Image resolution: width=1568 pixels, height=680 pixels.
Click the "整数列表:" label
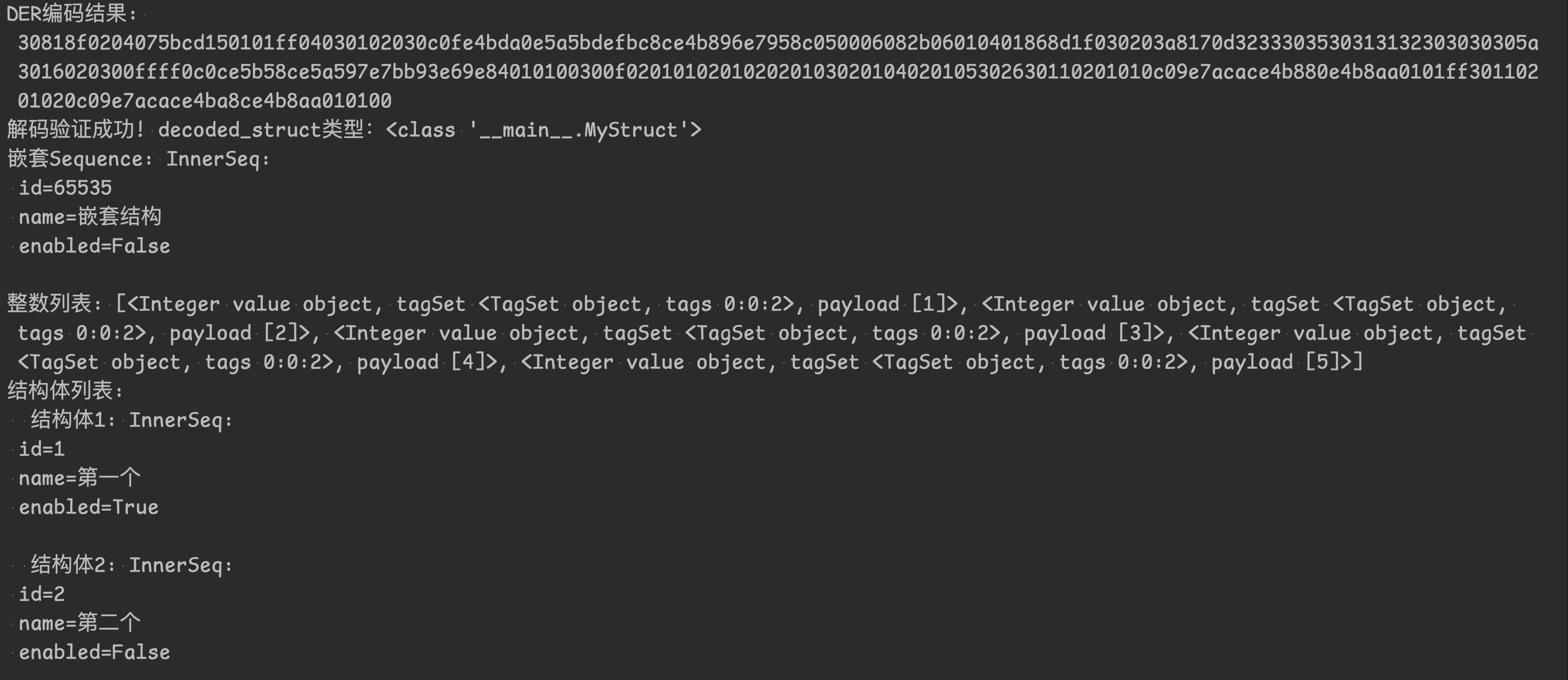pos(55,304)
